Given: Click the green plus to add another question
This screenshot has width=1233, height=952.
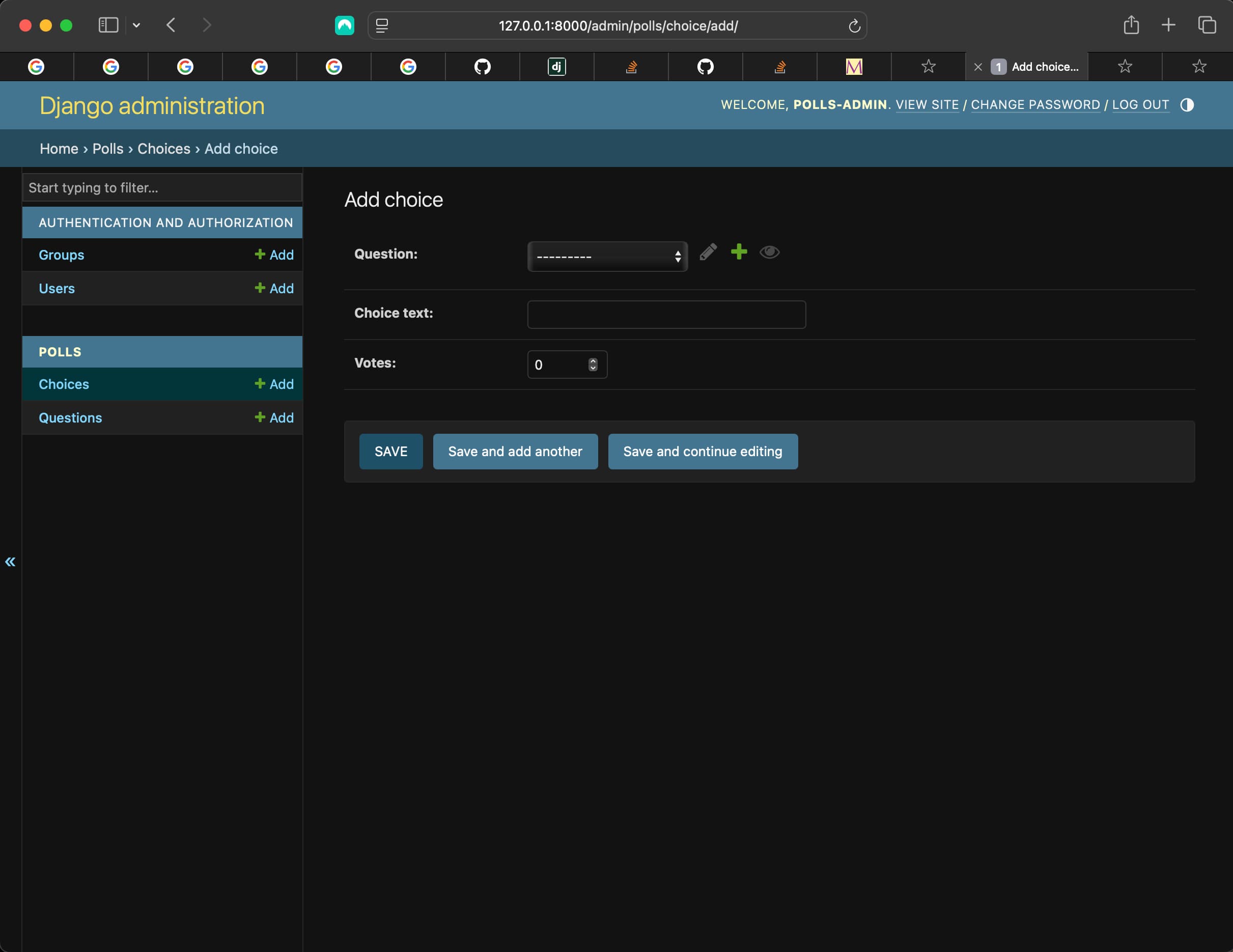Looking at the screenshot, I should [739, 252].
